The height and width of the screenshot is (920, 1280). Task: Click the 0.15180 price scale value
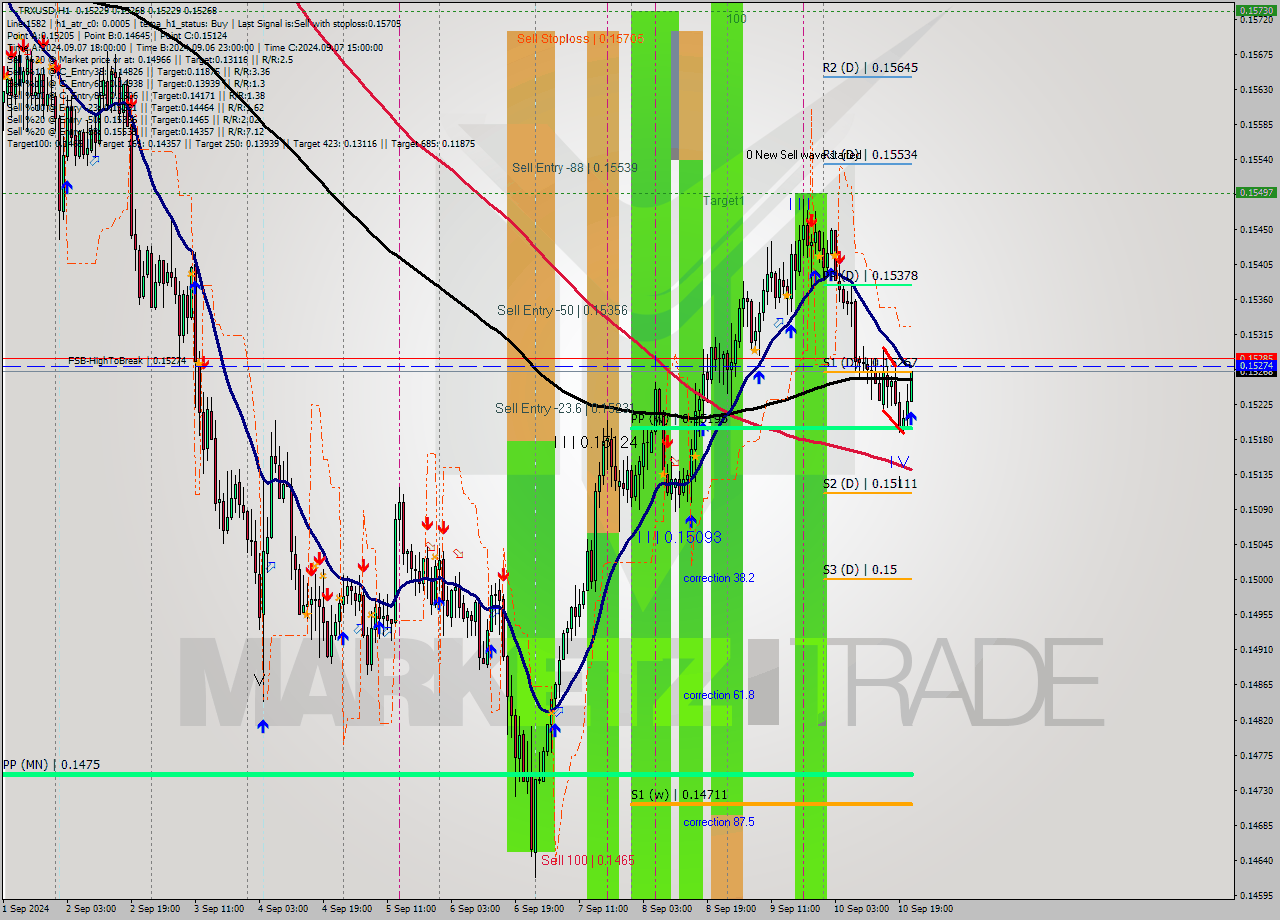point(1255,440)
